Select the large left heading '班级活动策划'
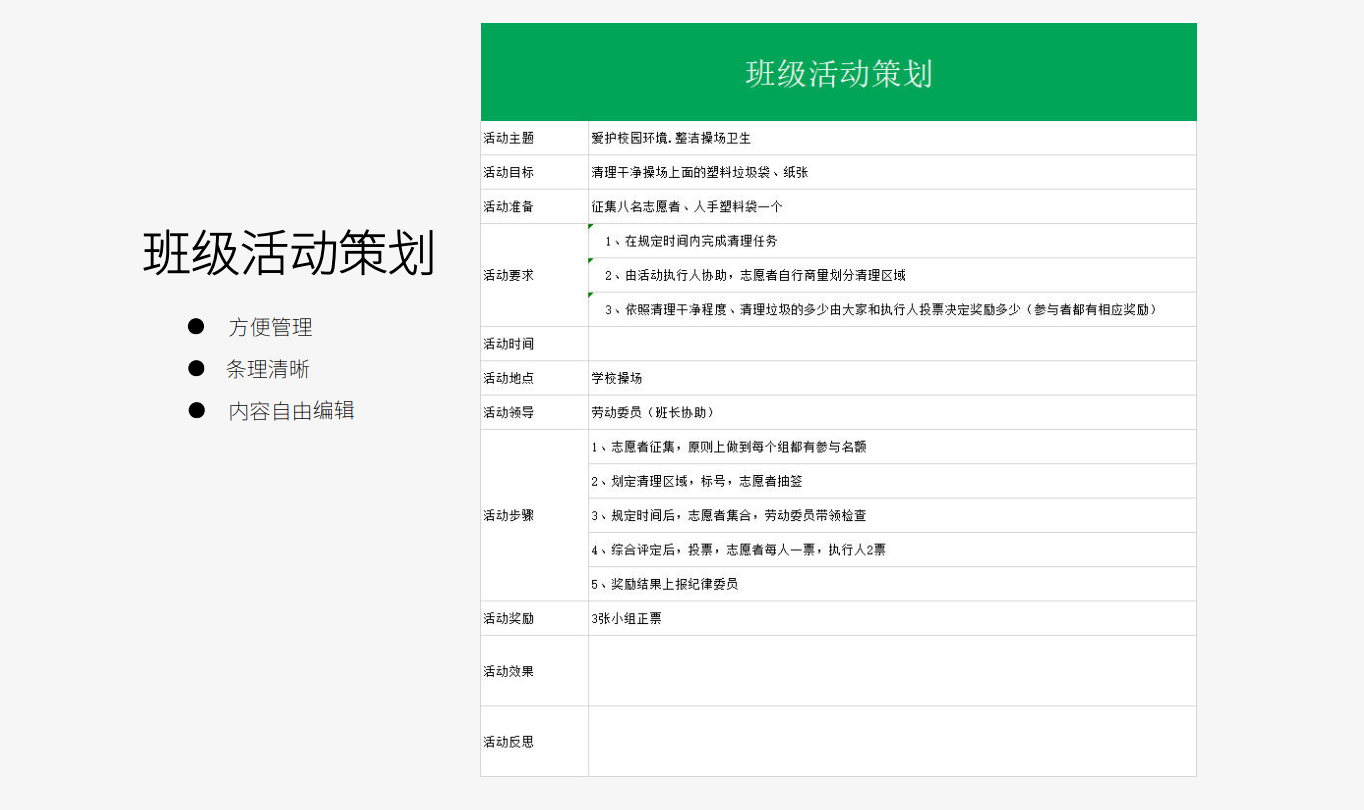The height and width of the screenshot is (810, 1364). click(x=289, y=252)
